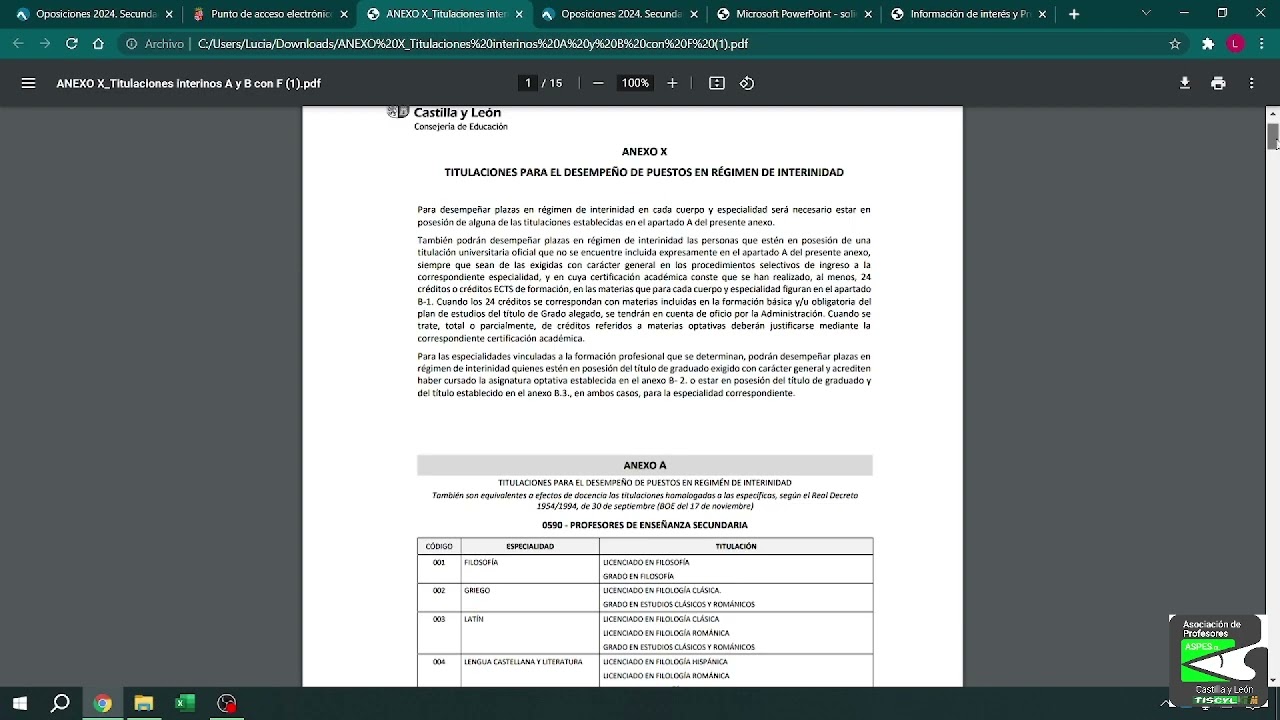Viewport: 1280px width, 720px height.
Task: Click the GRIEGO specialty cell
Action: (x=530, y=597)
